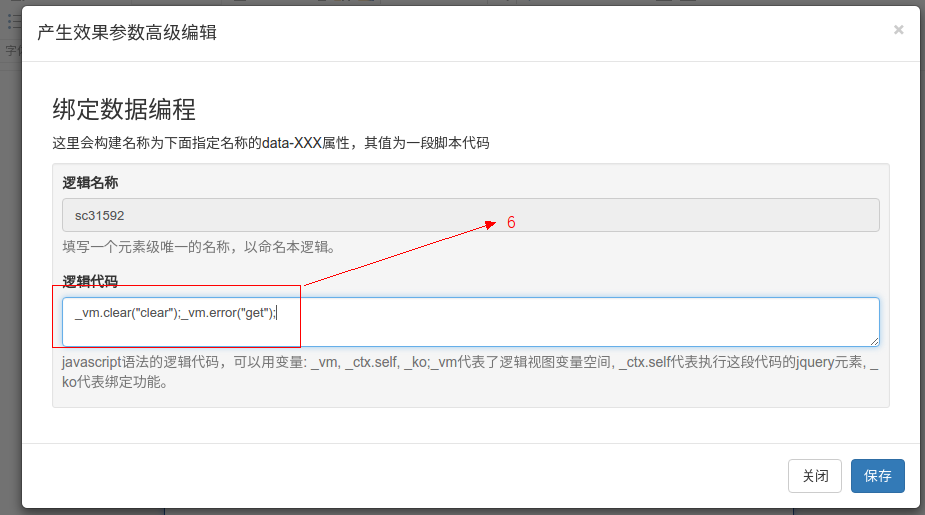The height and width of the screenshot is (515, 925).
Task: Focus the 逻辑名称 field containing sc31592
Action: (471, 215)
